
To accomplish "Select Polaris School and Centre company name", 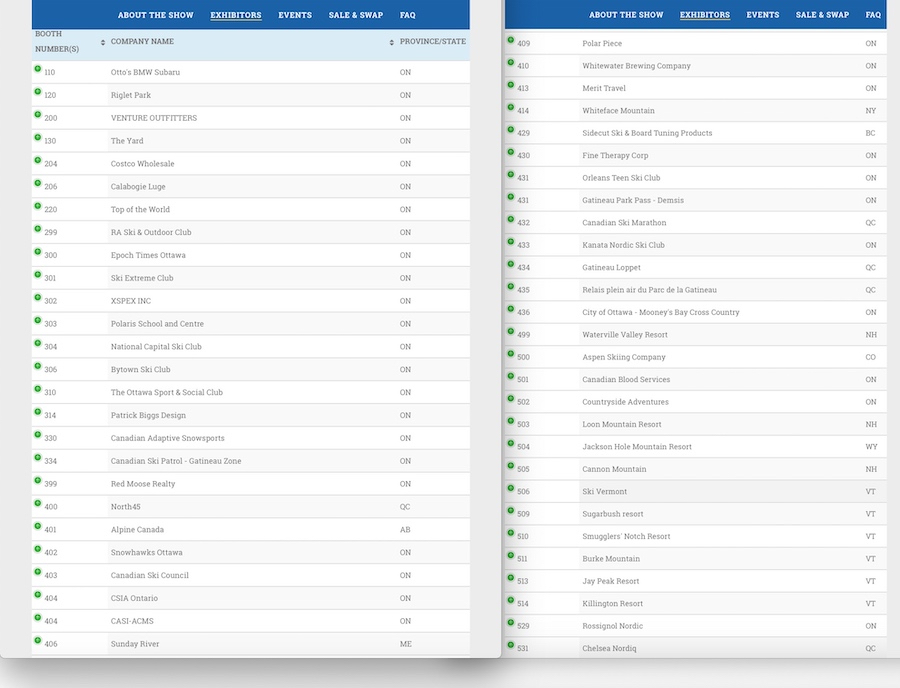I will tap(157, 324).
